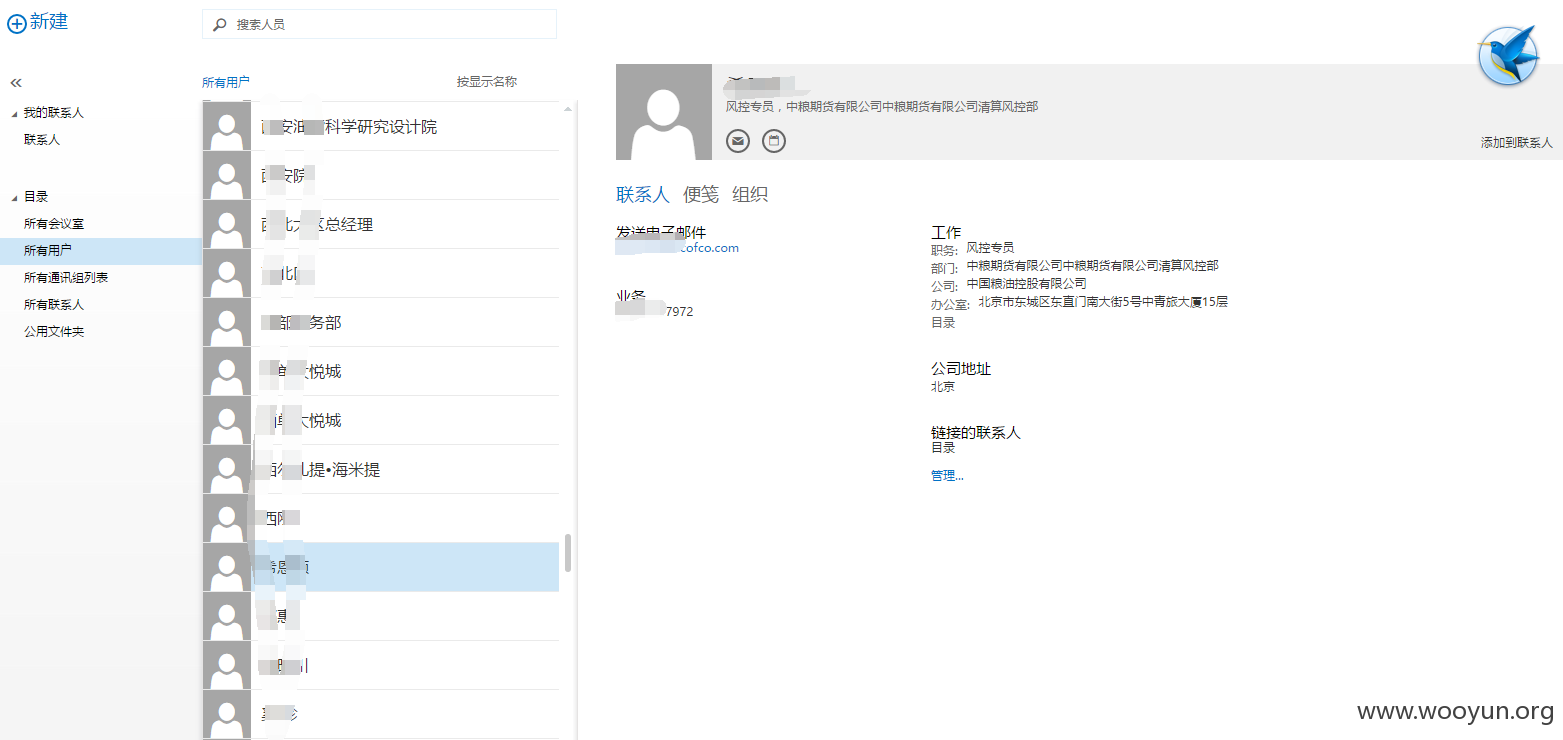Collapse the 我的联系人 tree group
Viewport: 1563px width, 740px height.
(x=14, y=114)
